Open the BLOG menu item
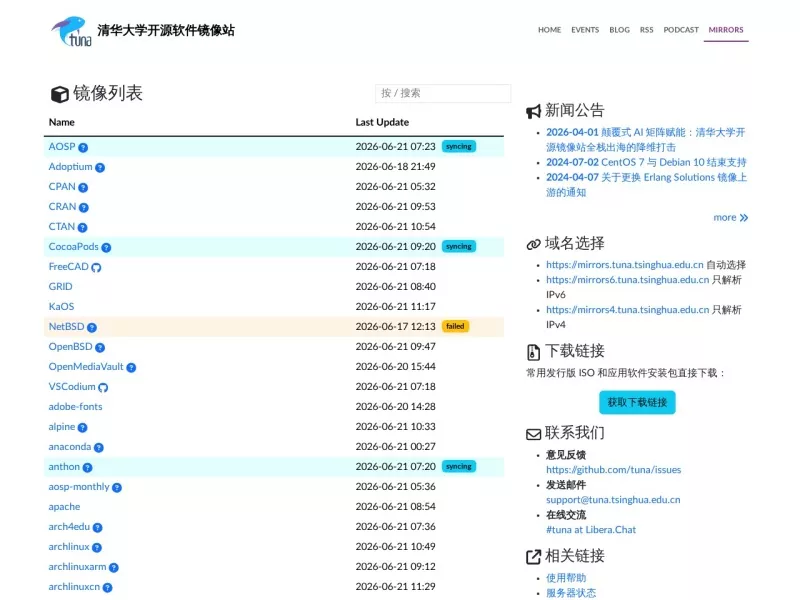This screenshot has width=800, height=600. (x=619, y=30)
